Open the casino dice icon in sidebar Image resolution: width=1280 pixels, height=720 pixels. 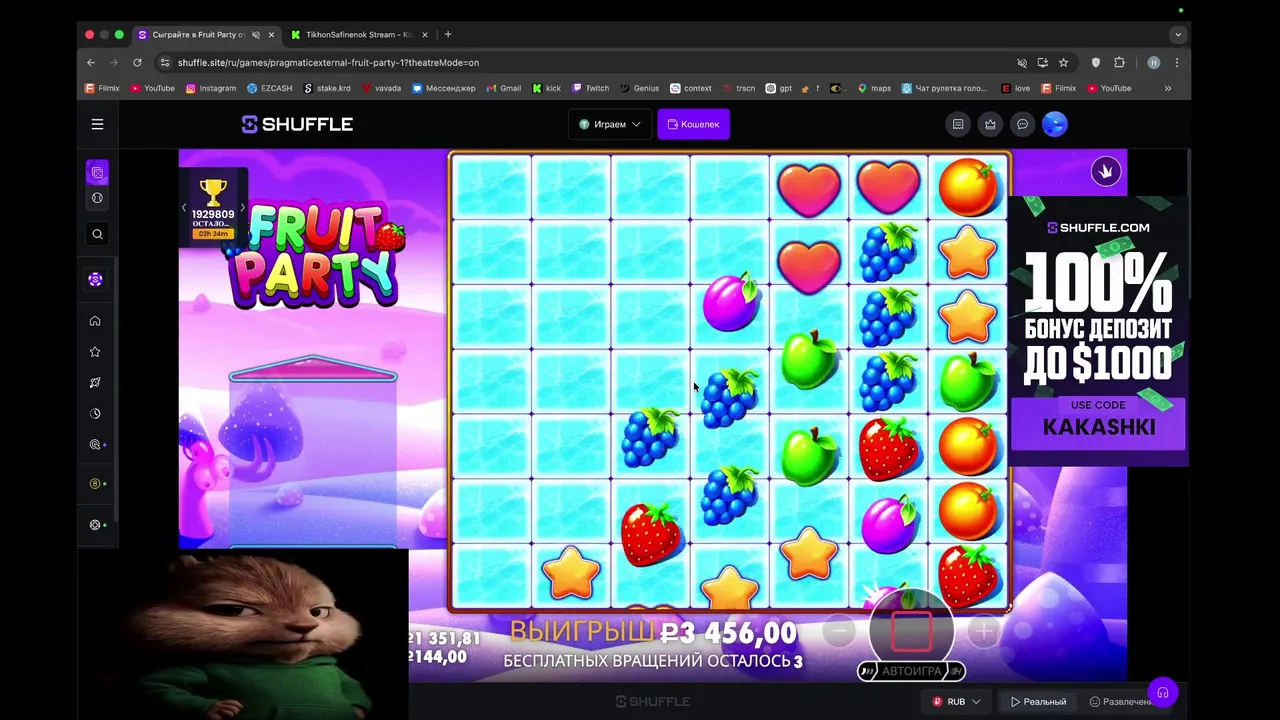click(x=97, y=173)
